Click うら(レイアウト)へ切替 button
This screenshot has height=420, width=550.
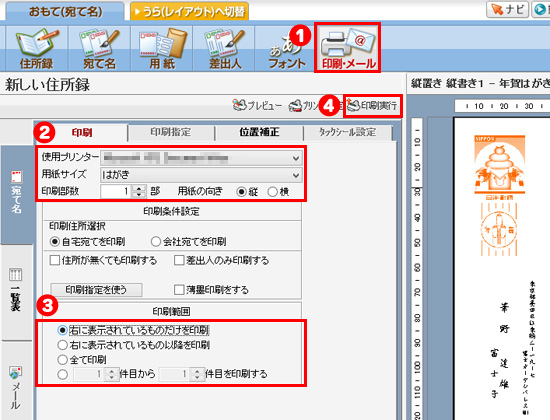point(189,11)
